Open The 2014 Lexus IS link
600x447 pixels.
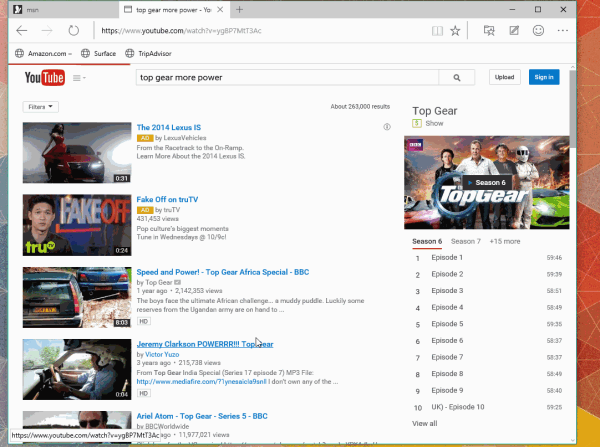coord(169,127)
